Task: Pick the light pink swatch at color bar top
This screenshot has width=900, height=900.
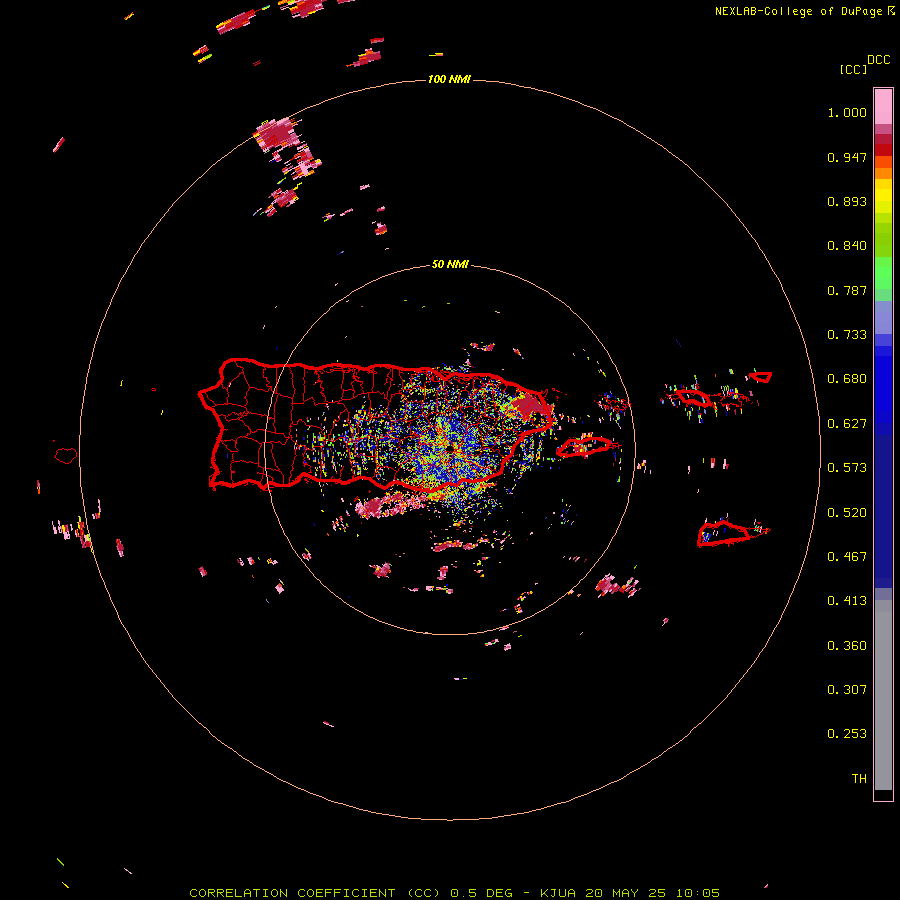Action: (x=883, y=106)
